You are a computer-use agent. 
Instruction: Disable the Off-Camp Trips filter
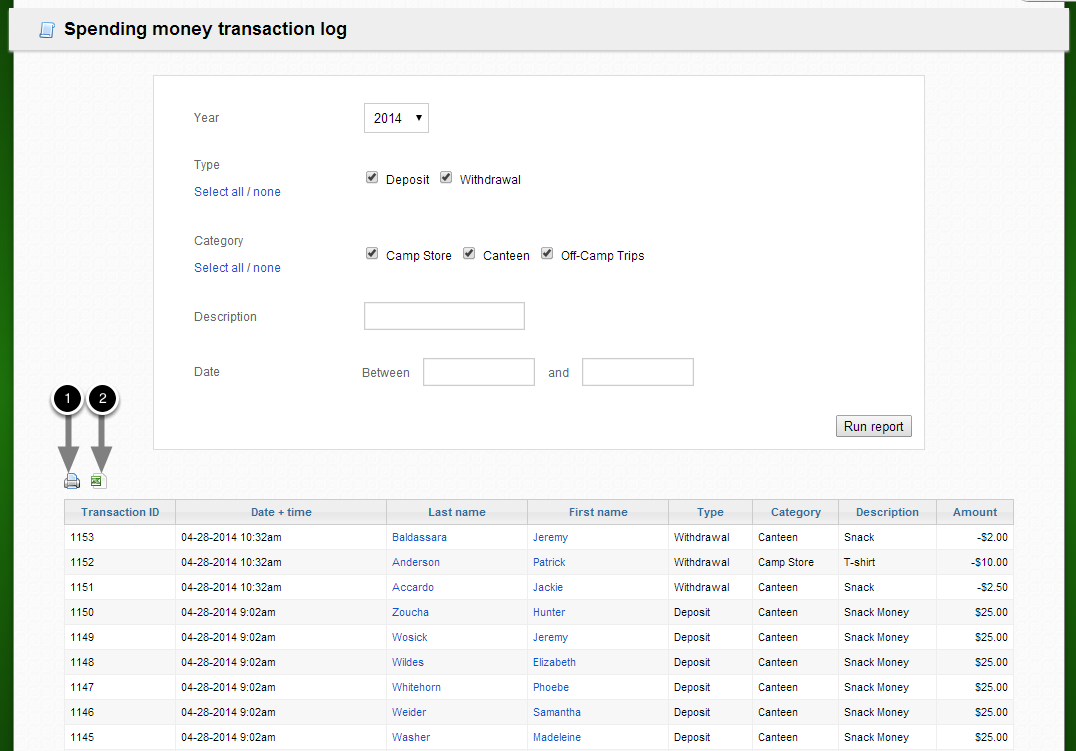pos(546,253)
